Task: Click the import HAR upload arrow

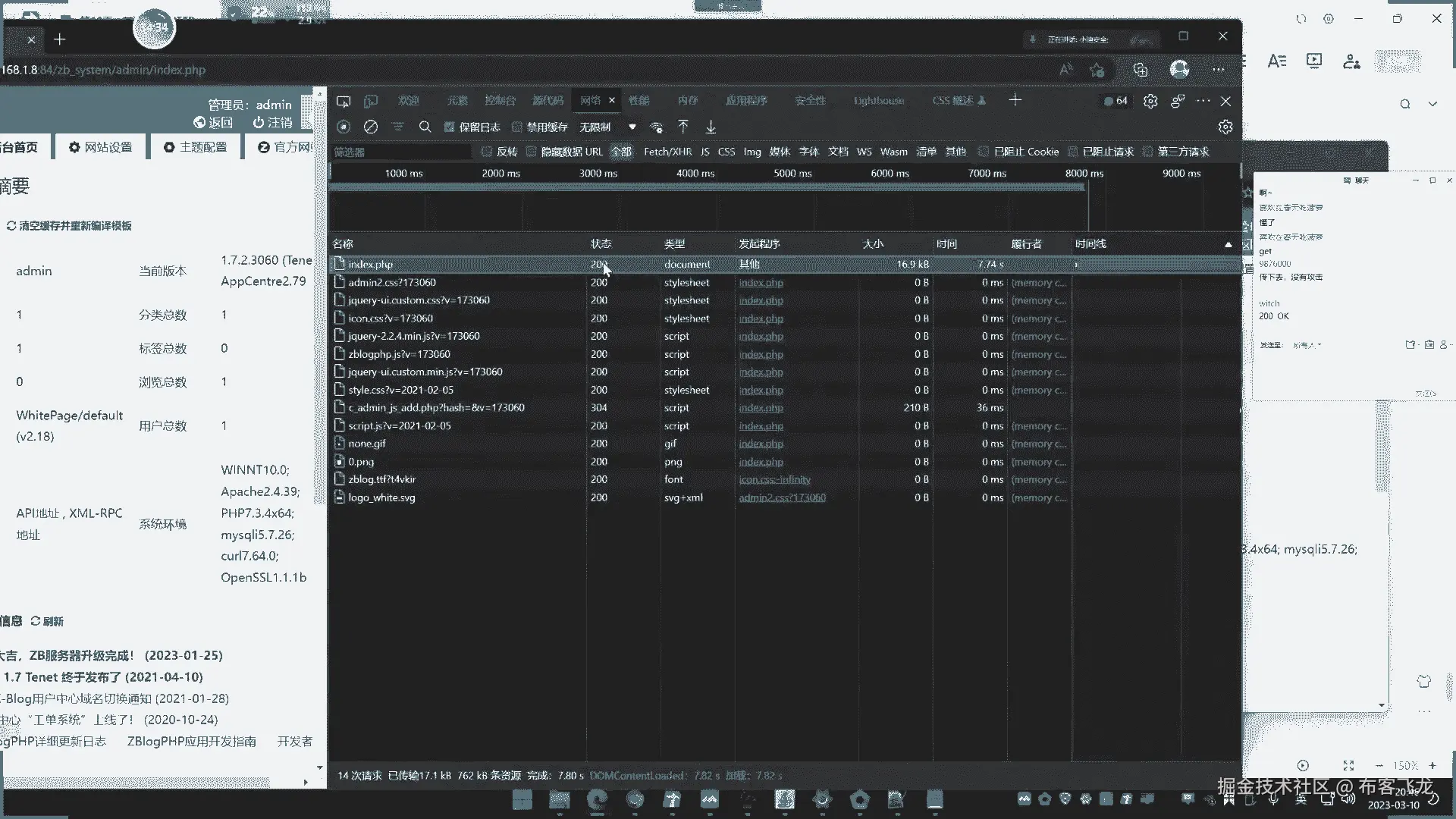Action: tap(683, 127)
